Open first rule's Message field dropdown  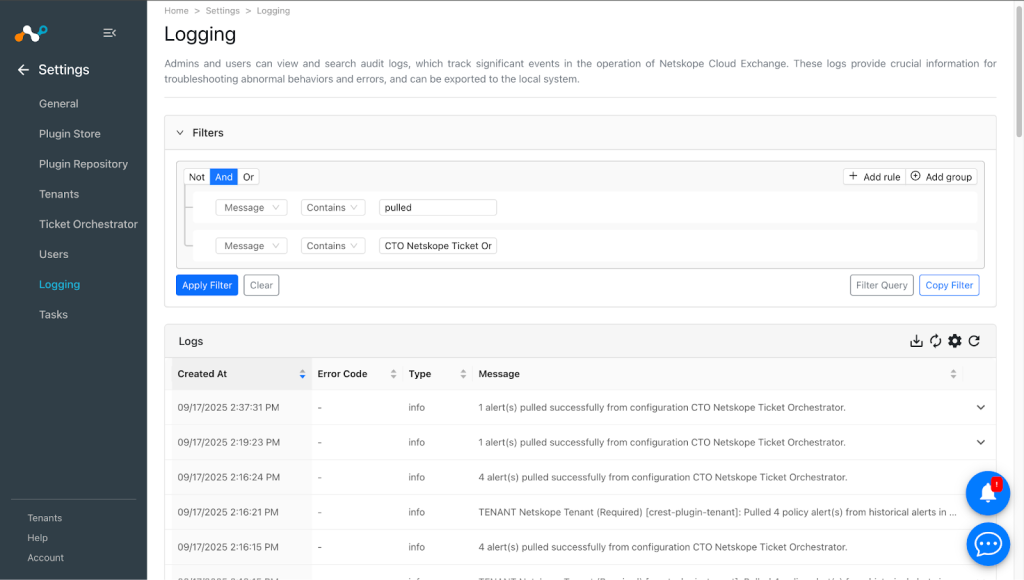coord(251,208)
